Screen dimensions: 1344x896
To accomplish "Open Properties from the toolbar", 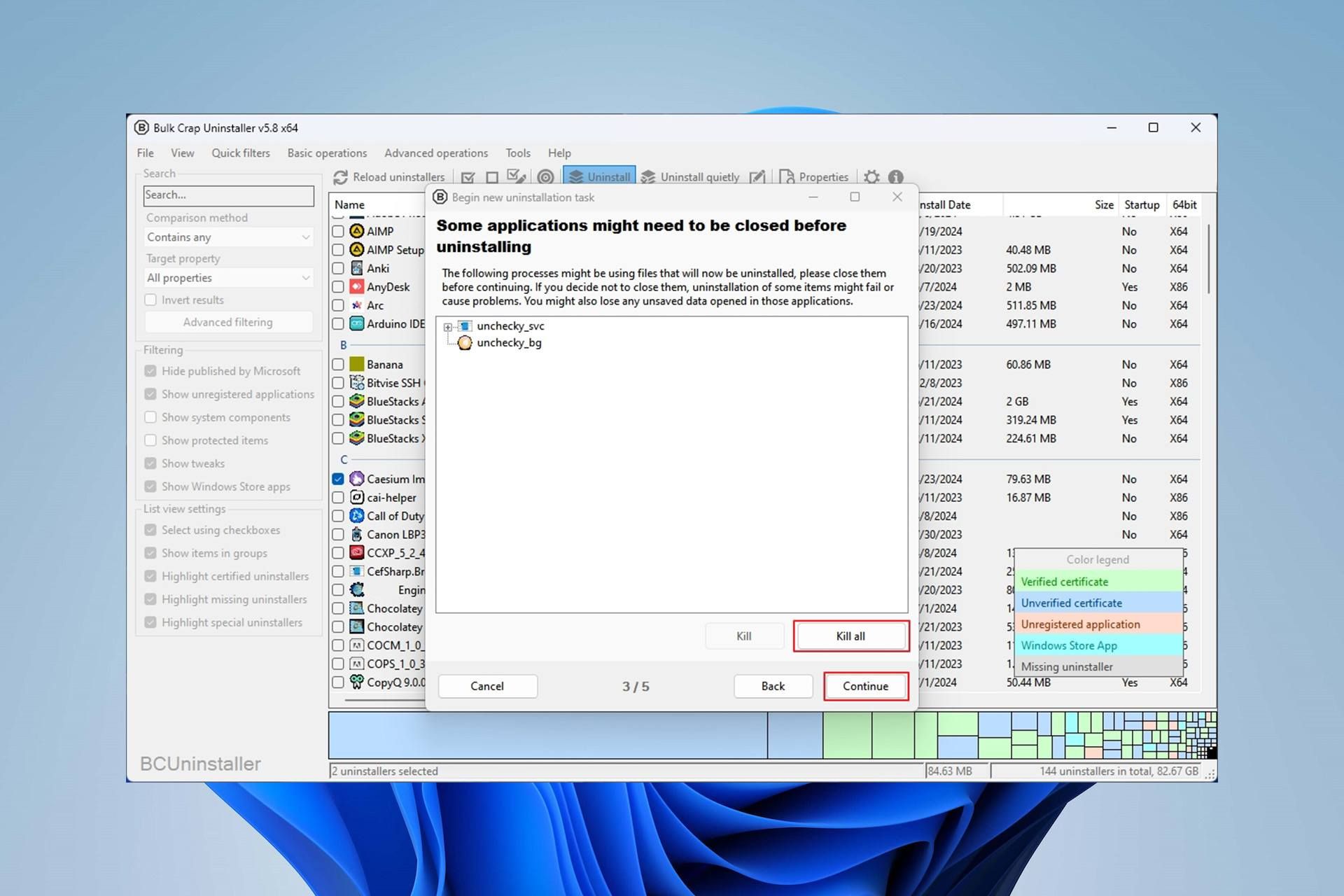I will [x=813, y=177].
